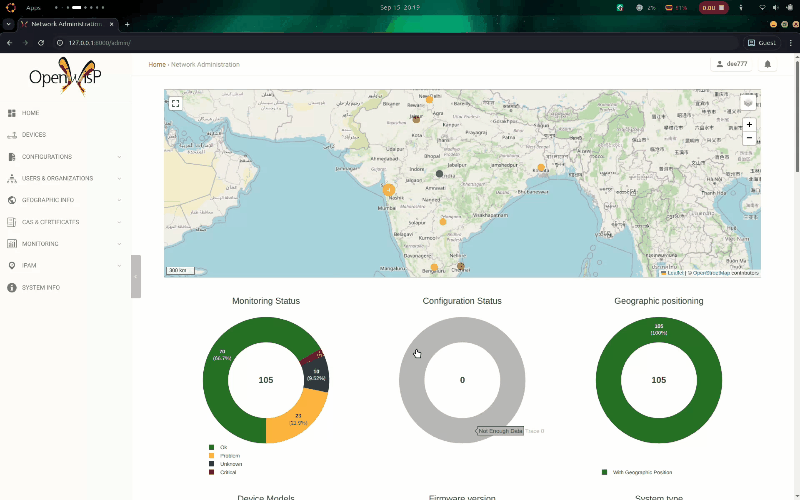Expand the IPAM menu chevron
The height and width of the screenshot is (500, 800).
pos(119,266)
